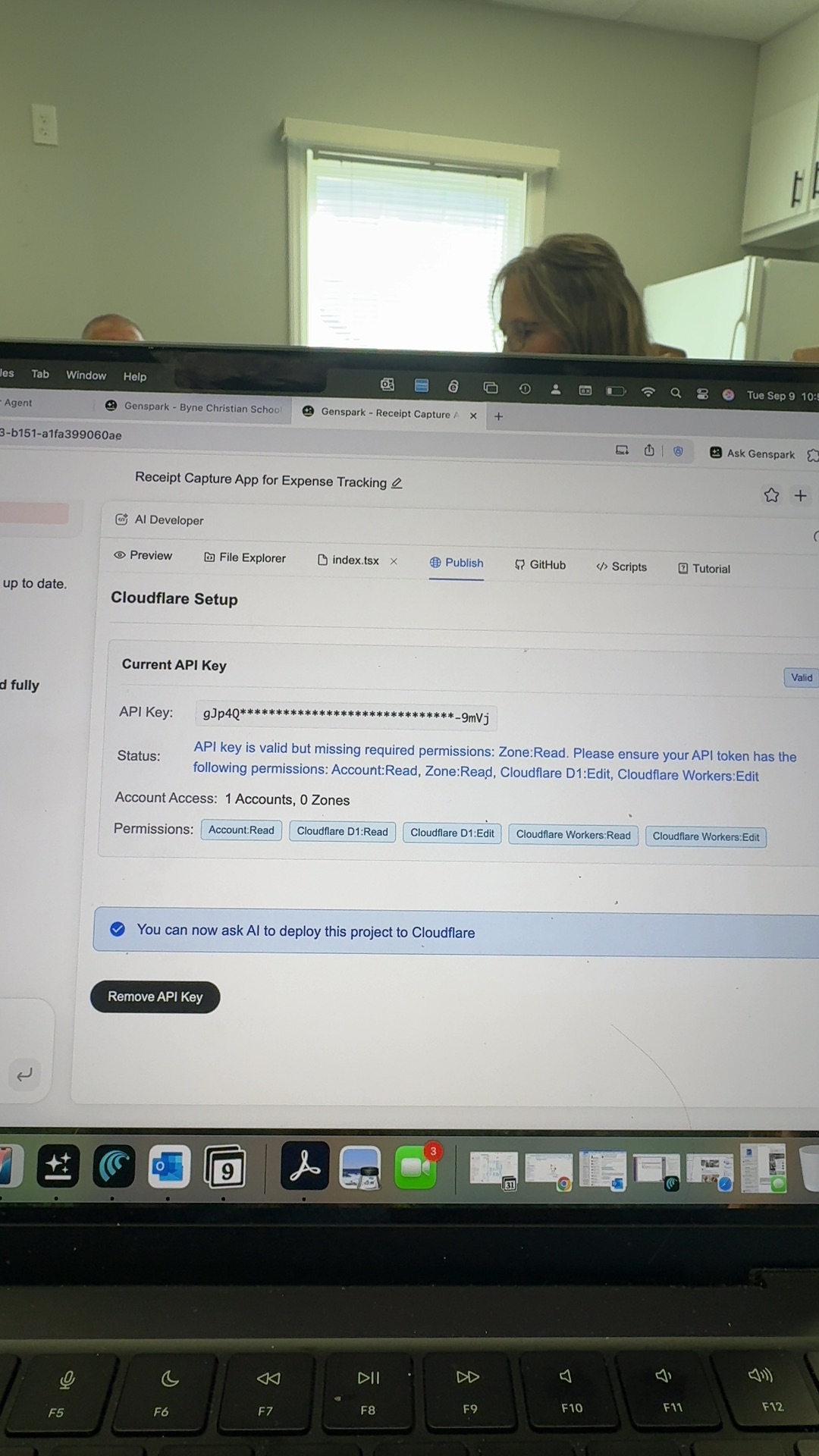Switch to the Preview tab
This screenshot has width=819, height=1456.
(143, 555)
